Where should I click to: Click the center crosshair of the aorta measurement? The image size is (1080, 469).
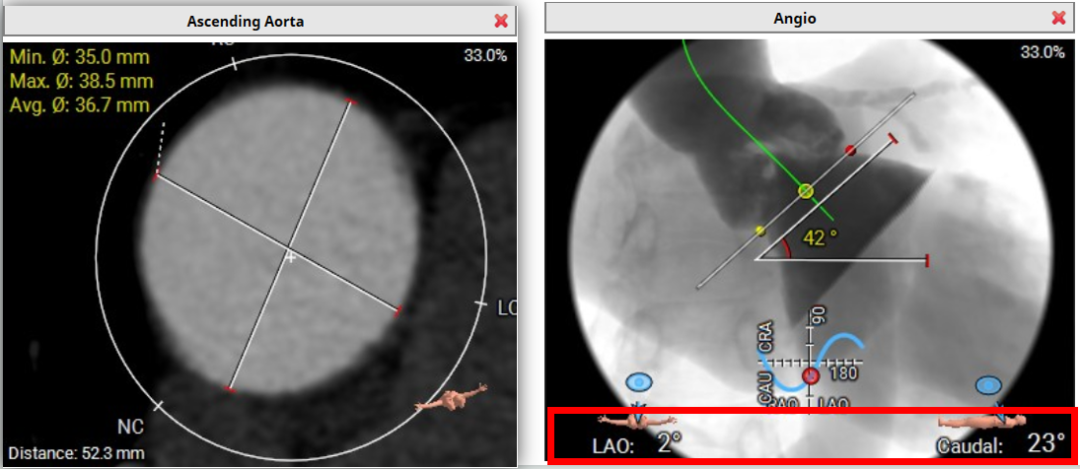pos(291,257)
